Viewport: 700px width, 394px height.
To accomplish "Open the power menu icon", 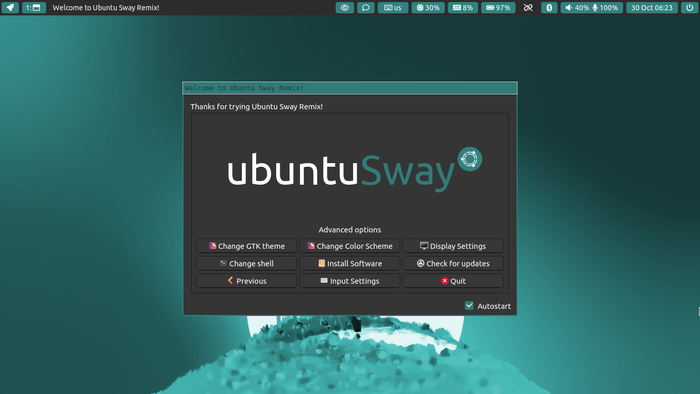I will (689, 8).
